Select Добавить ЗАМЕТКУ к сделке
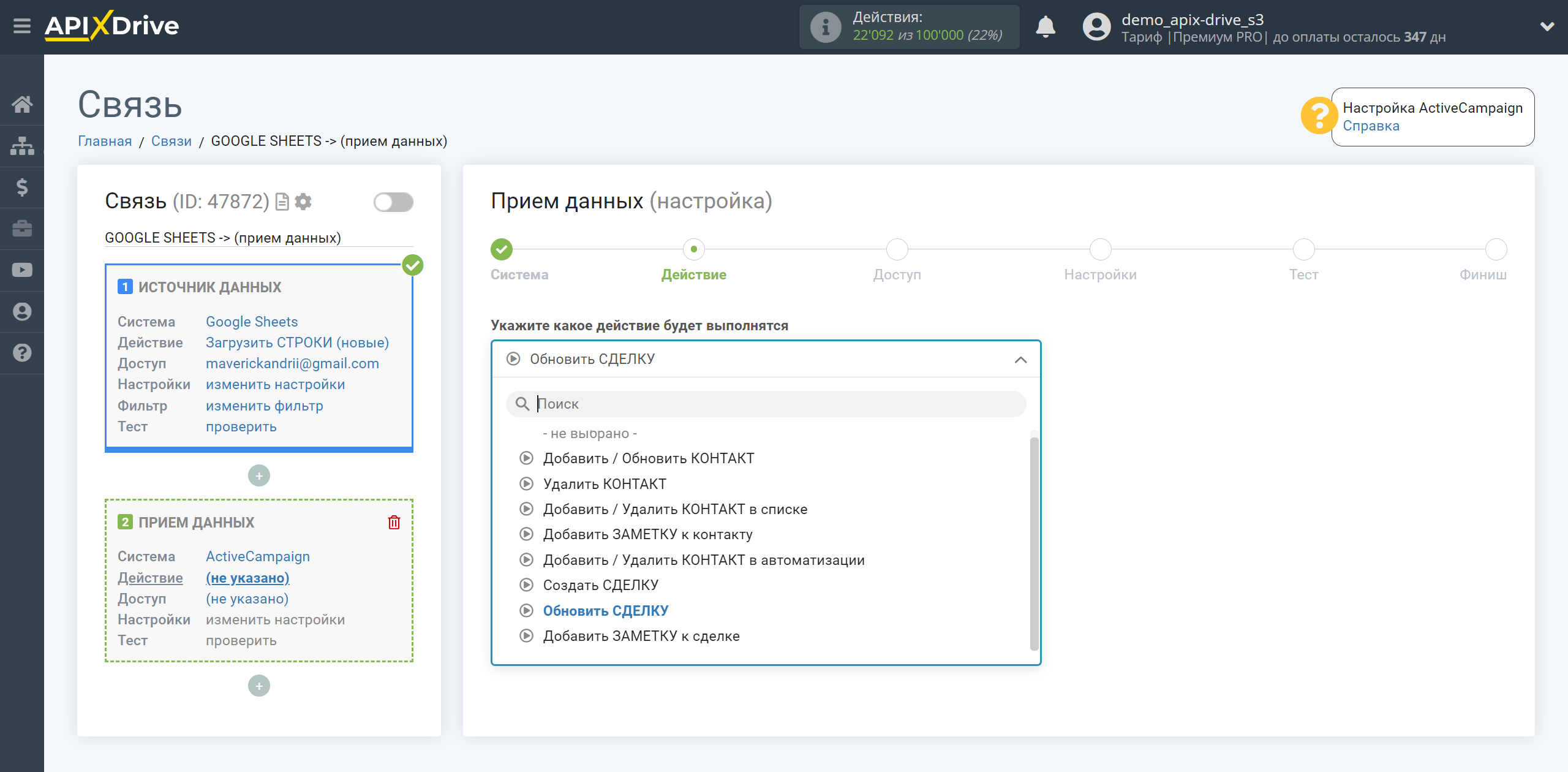Screen dimensions: 1568x772 641,636
